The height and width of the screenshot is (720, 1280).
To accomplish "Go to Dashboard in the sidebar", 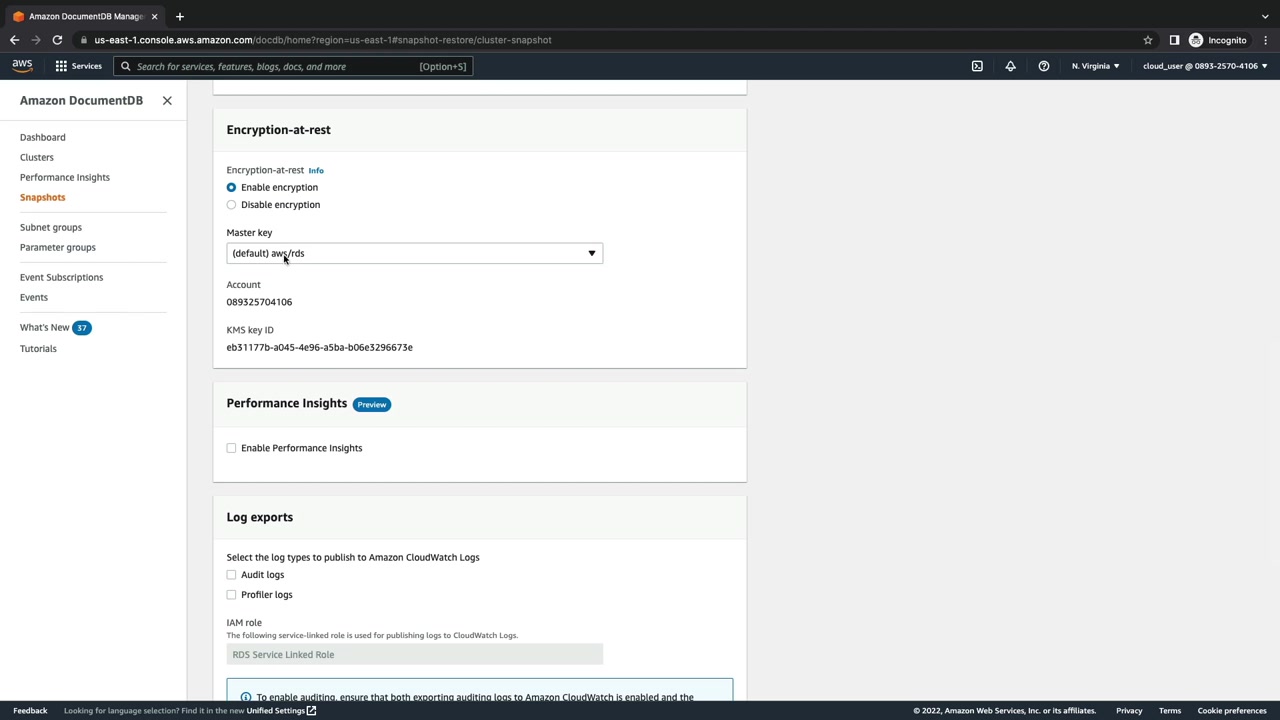I will 42,137.
